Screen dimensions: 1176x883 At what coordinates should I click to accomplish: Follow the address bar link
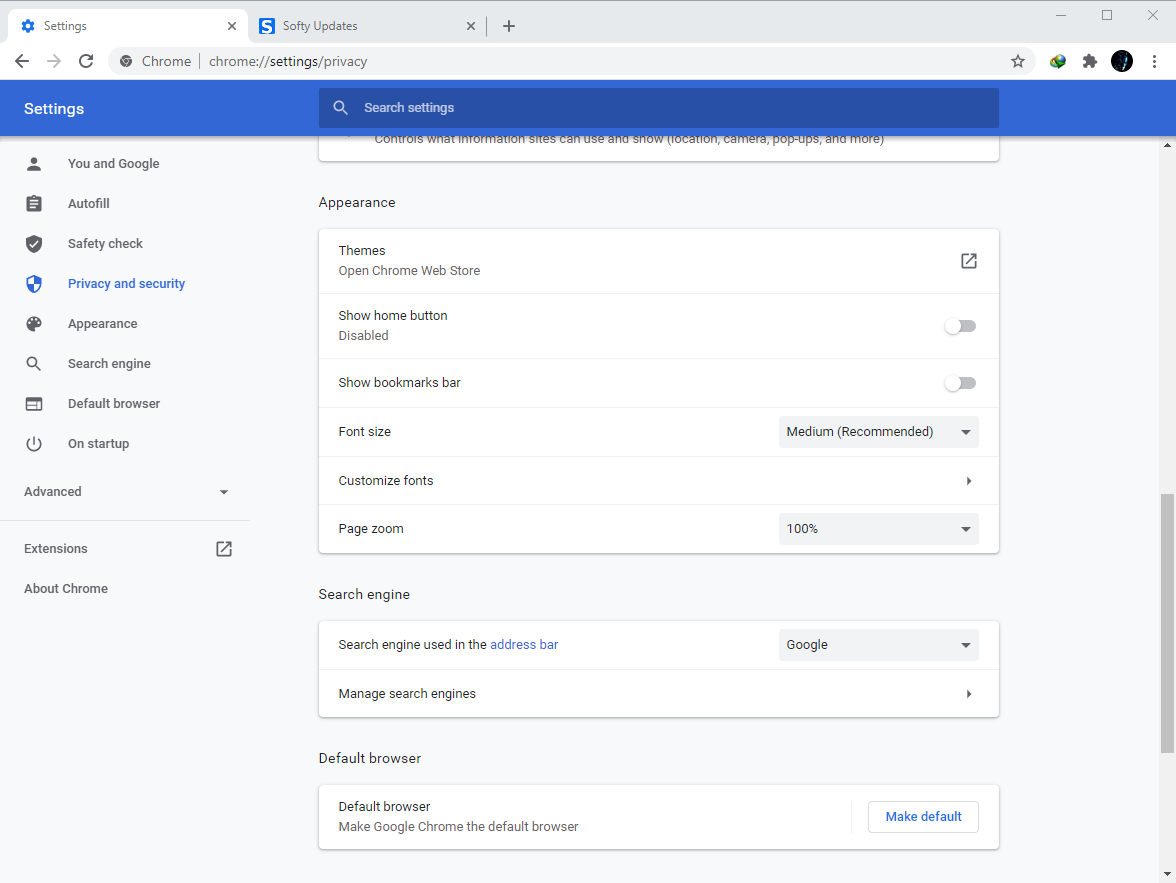pos(524,645)
